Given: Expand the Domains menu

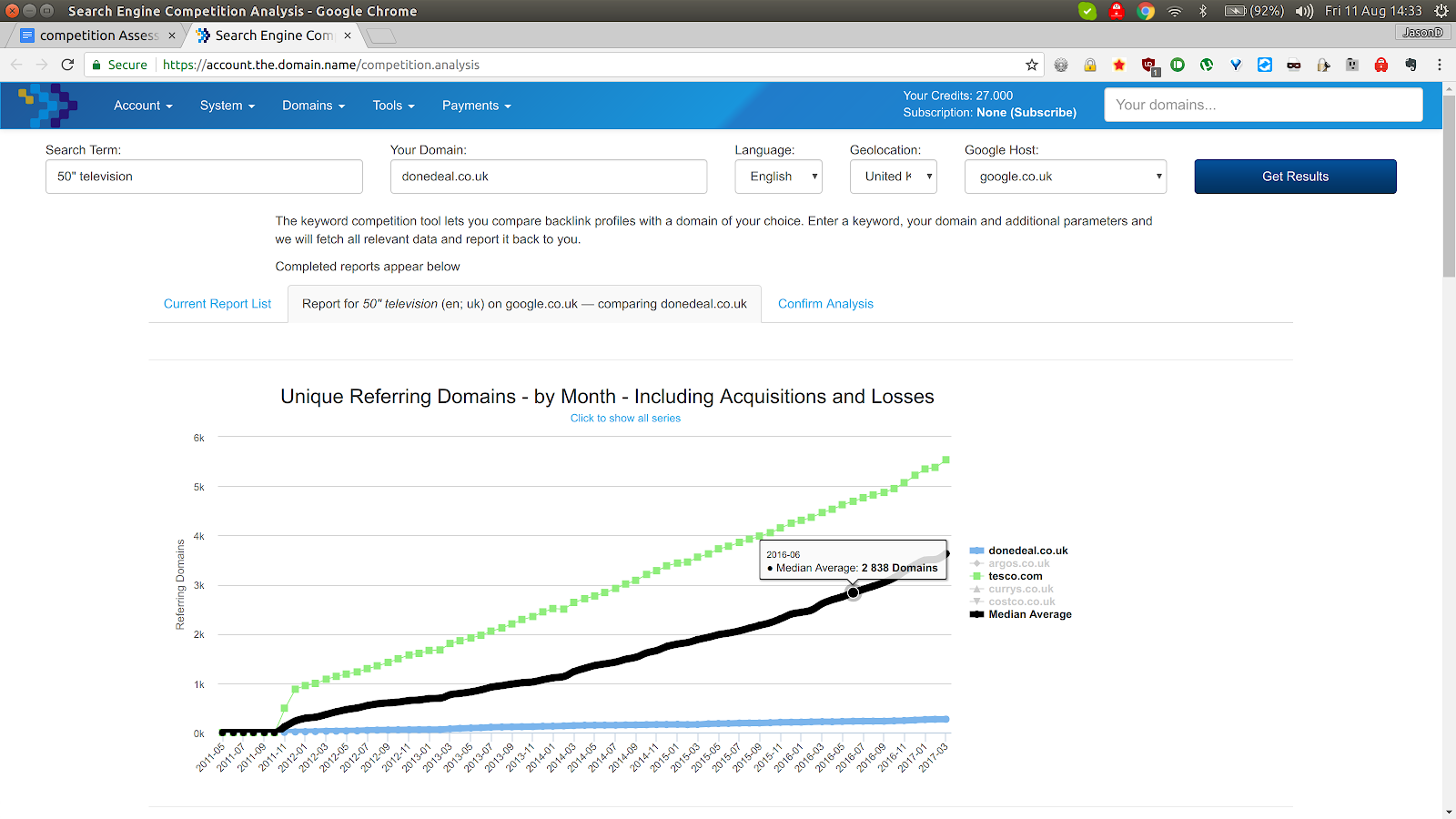Looking at the screenshot, I should coord(314,106).
